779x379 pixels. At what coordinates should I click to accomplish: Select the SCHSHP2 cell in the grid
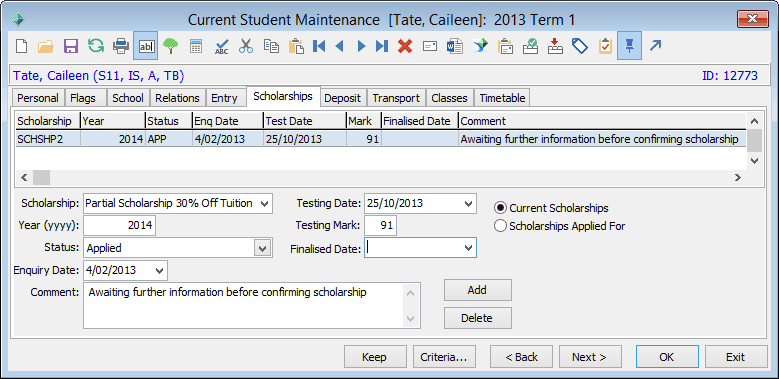click(x=48, y=139)
